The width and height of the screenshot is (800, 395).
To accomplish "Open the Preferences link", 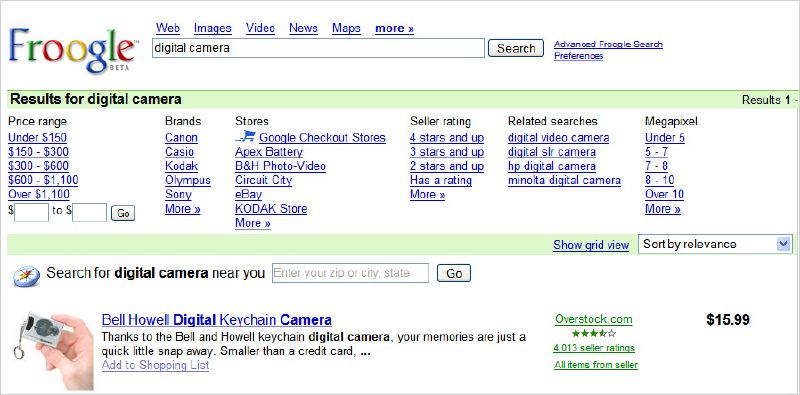I will click(x=579, y=56).
